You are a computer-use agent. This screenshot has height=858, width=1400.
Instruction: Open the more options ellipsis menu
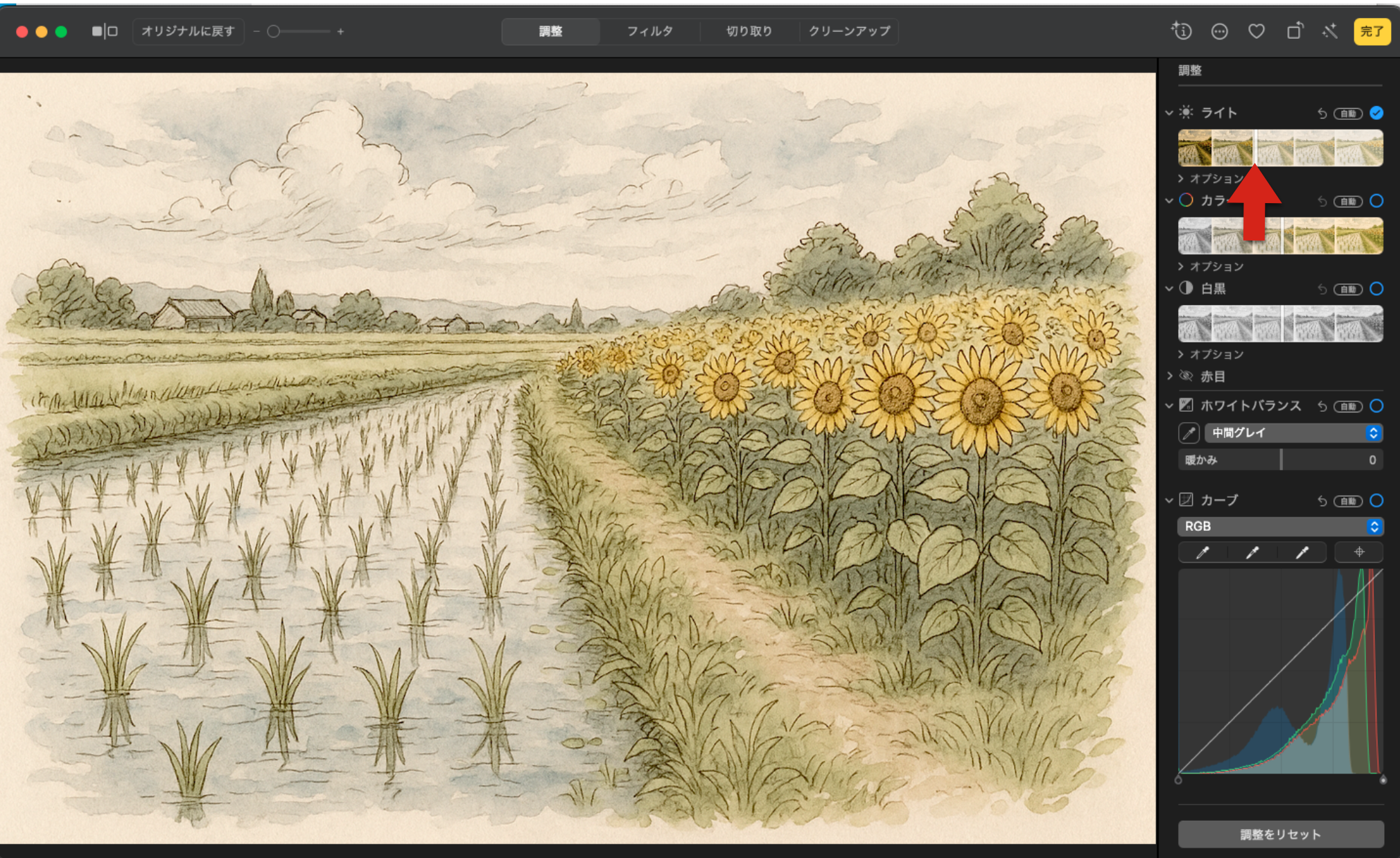(x=1219, y=31)
